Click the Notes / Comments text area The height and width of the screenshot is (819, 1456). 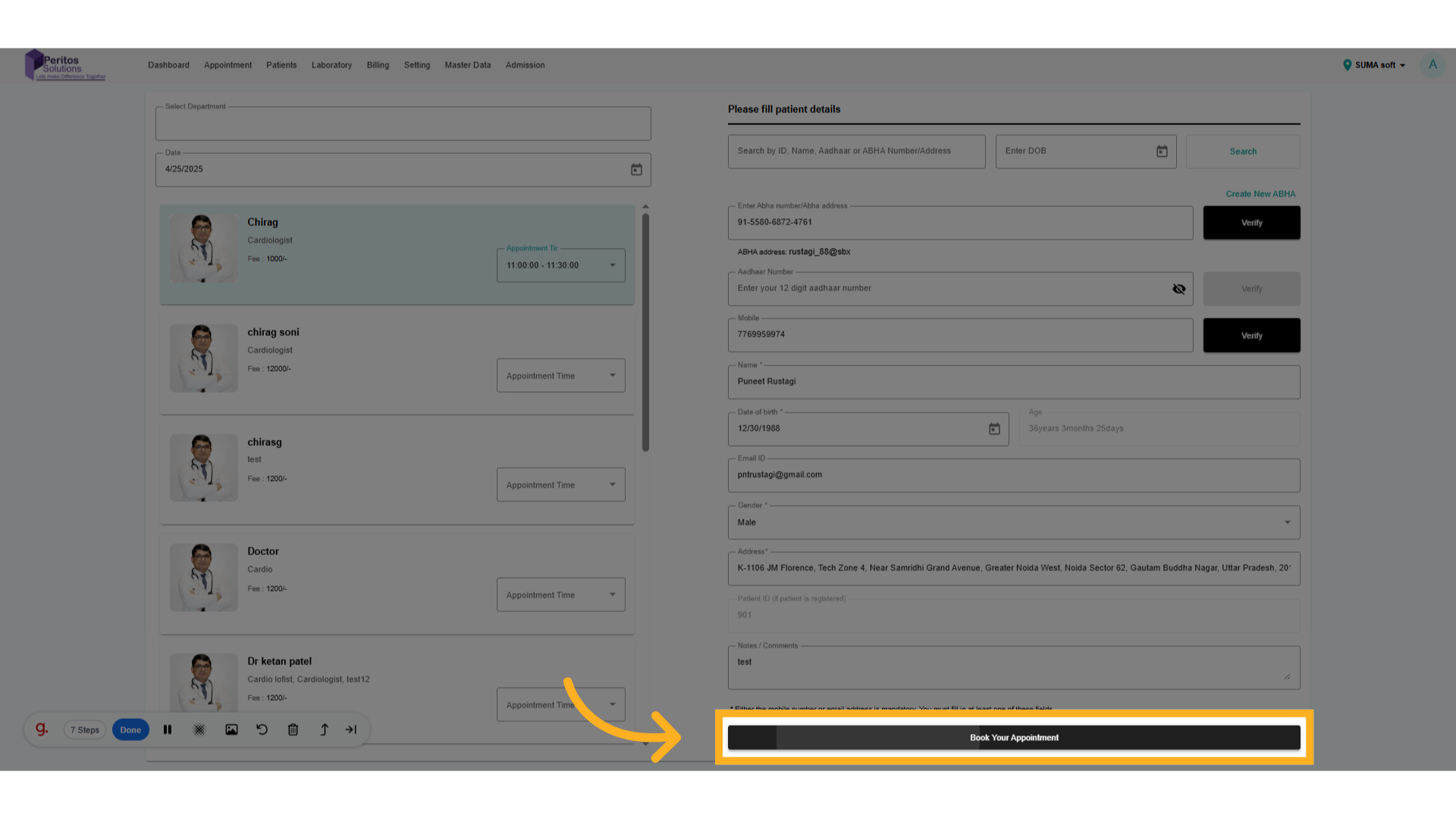pos(1013,667)
